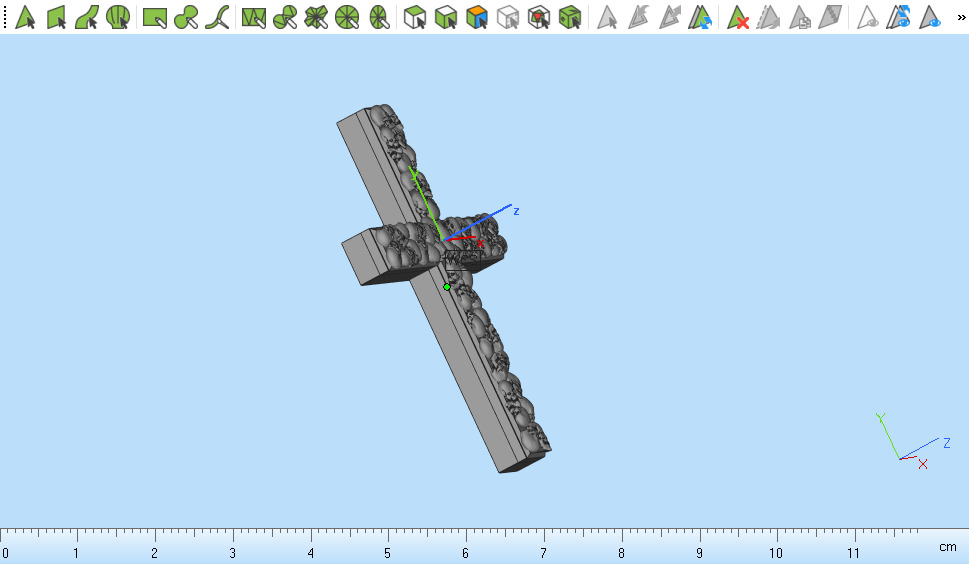969x564 pixels.
Task: Click the grey plane with stitch line icon
Action: pos(830,17)
